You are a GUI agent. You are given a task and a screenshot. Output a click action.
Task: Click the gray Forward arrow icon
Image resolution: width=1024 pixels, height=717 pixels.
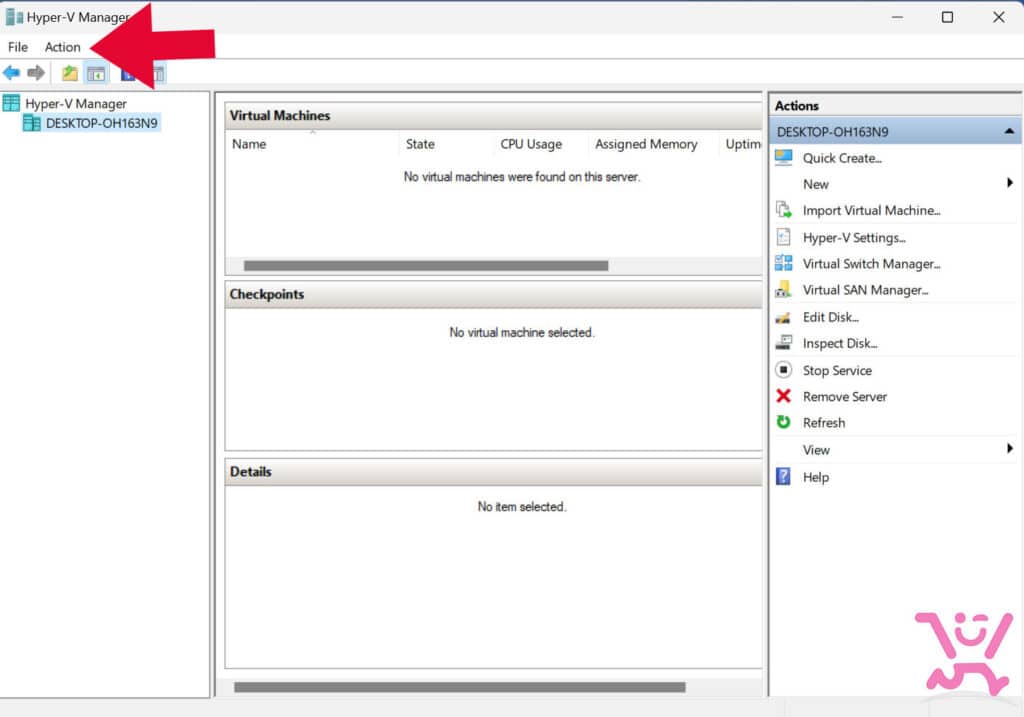click(x=36, y=72)
